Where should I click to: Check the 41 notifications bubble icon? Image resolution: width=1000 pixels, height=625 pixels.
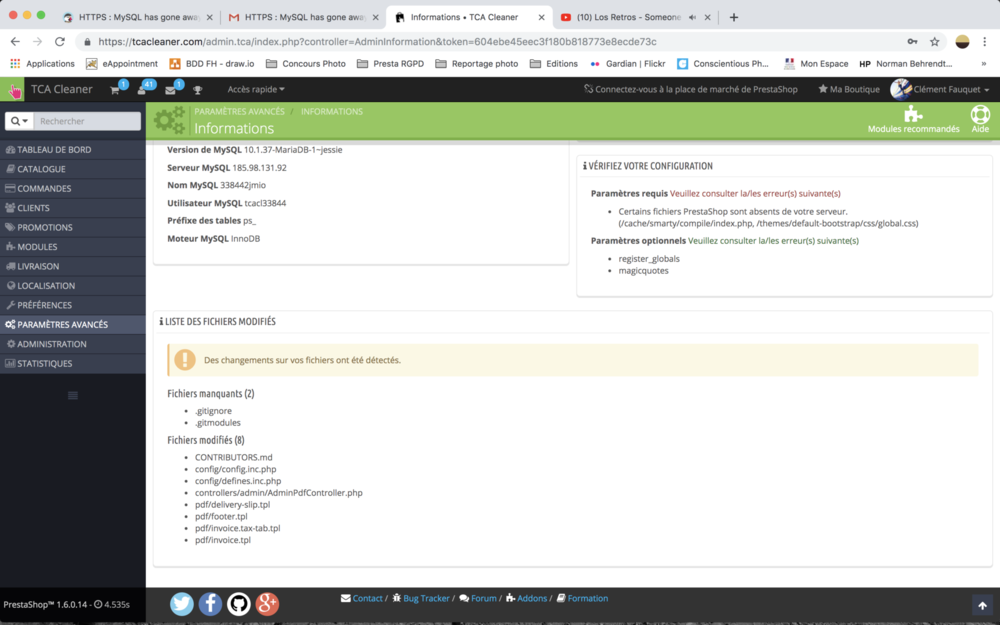tap(143, 88)
